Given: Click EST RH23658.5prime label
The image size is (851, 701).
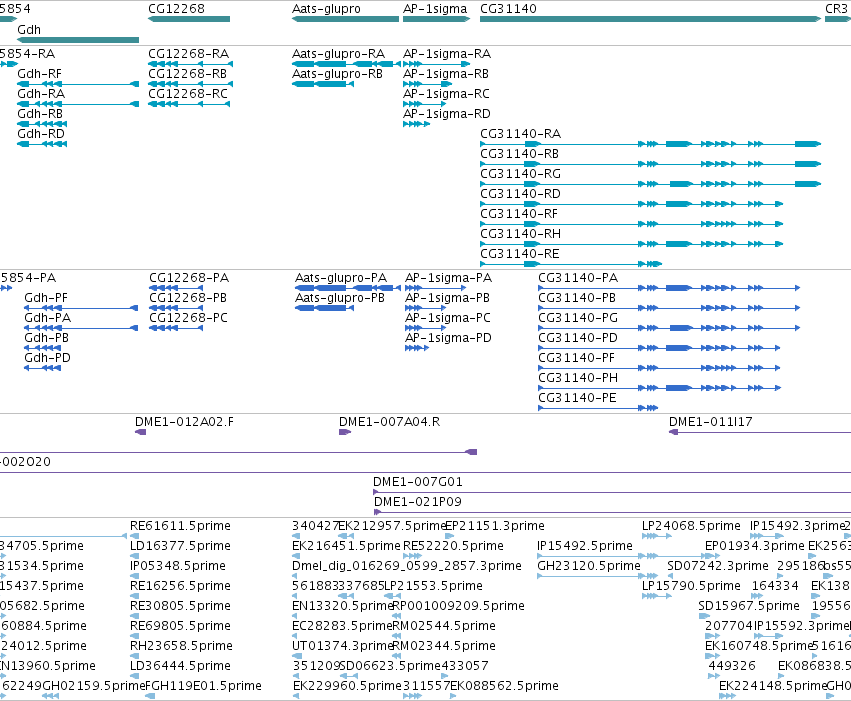Looking at the screenshot, I should (181, 646).
